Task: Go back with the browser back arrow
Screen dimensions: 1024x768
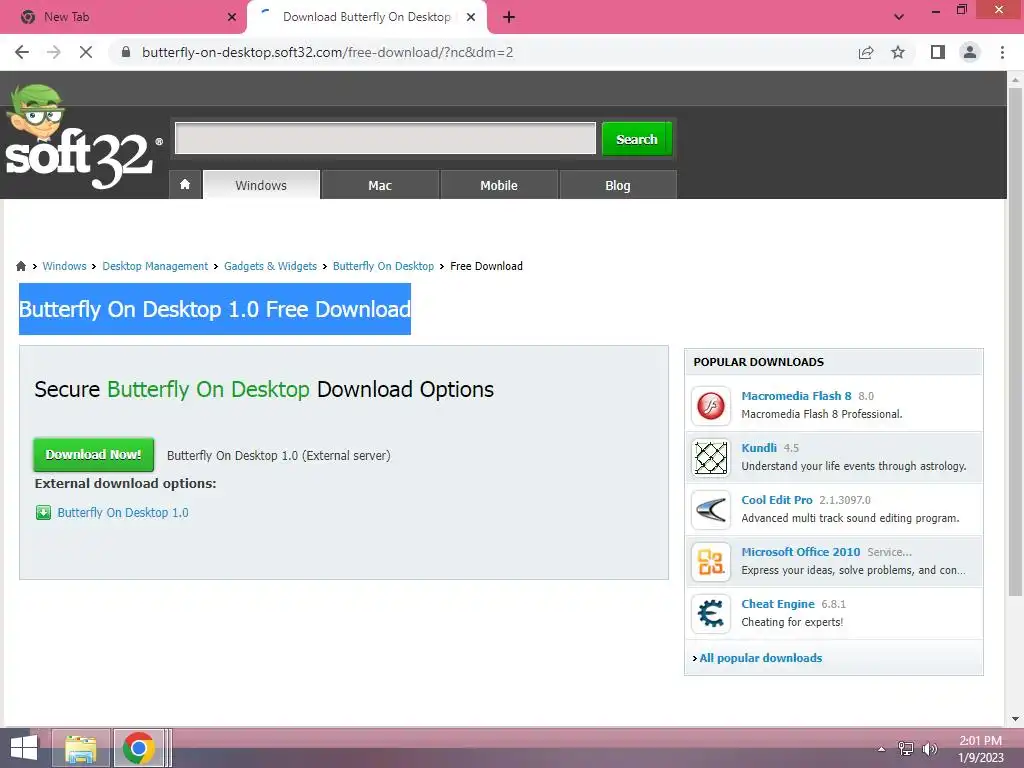Action: point(22,52)
